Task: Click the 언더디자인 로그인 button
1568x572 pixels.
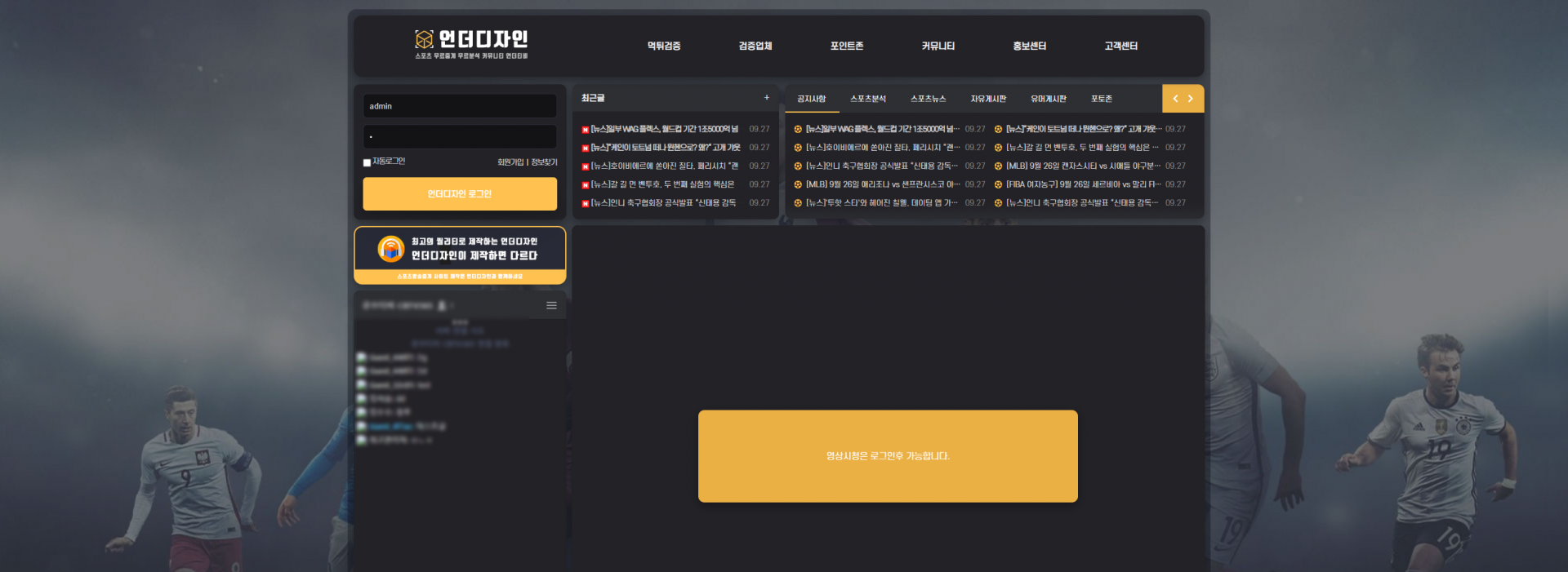Action: (x=460, y=194)
